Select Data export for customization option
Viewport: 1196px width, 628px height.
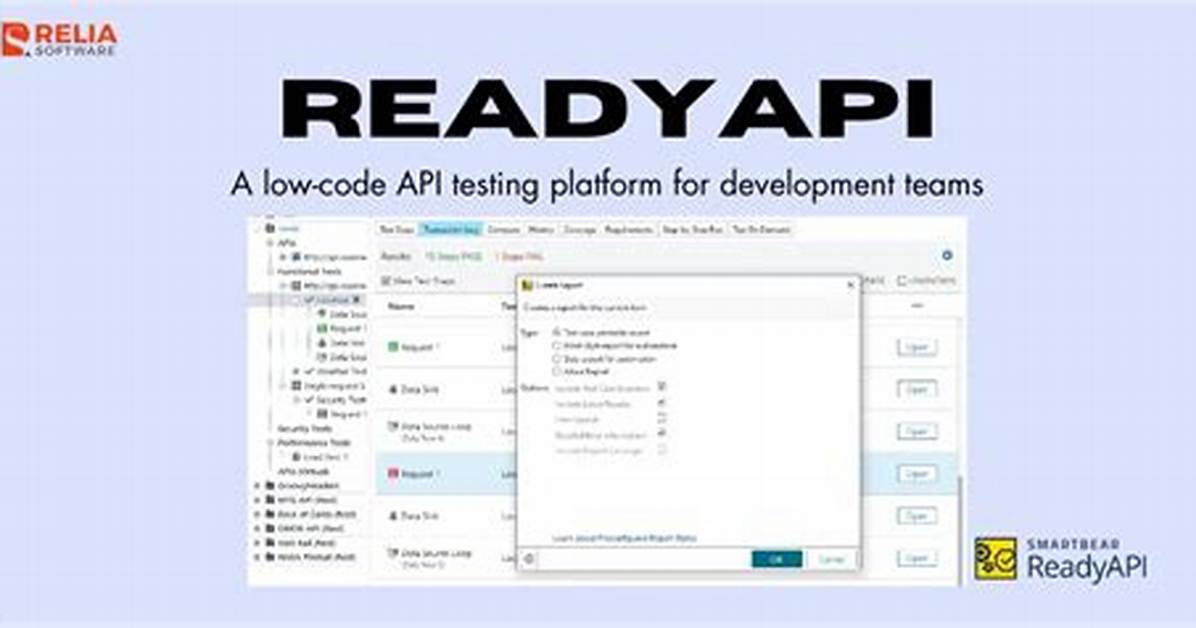[557, 359]
